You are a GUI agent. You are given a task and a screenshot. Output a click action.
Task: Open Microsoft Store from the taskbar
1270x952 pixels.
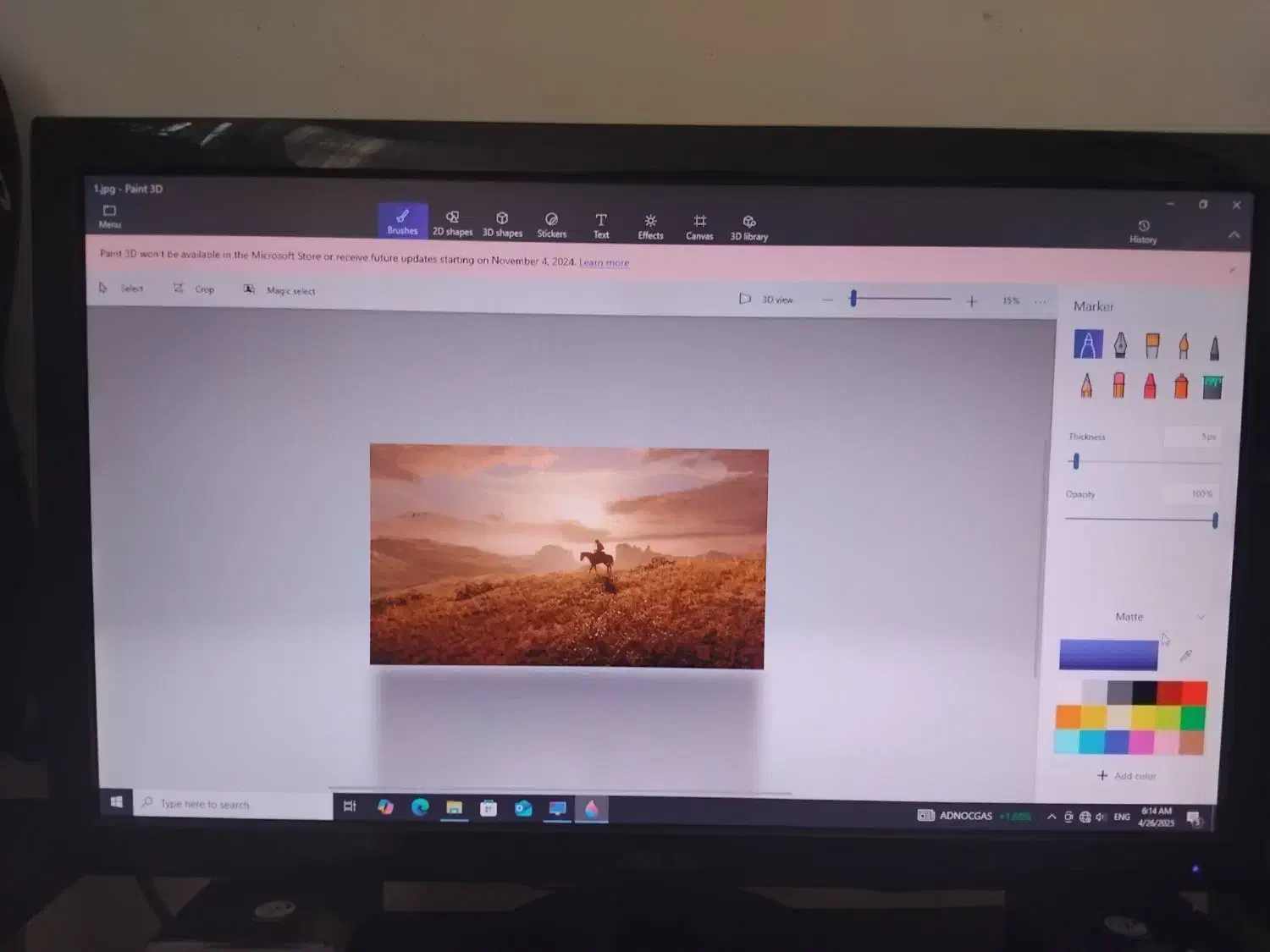tap(489, 808)
